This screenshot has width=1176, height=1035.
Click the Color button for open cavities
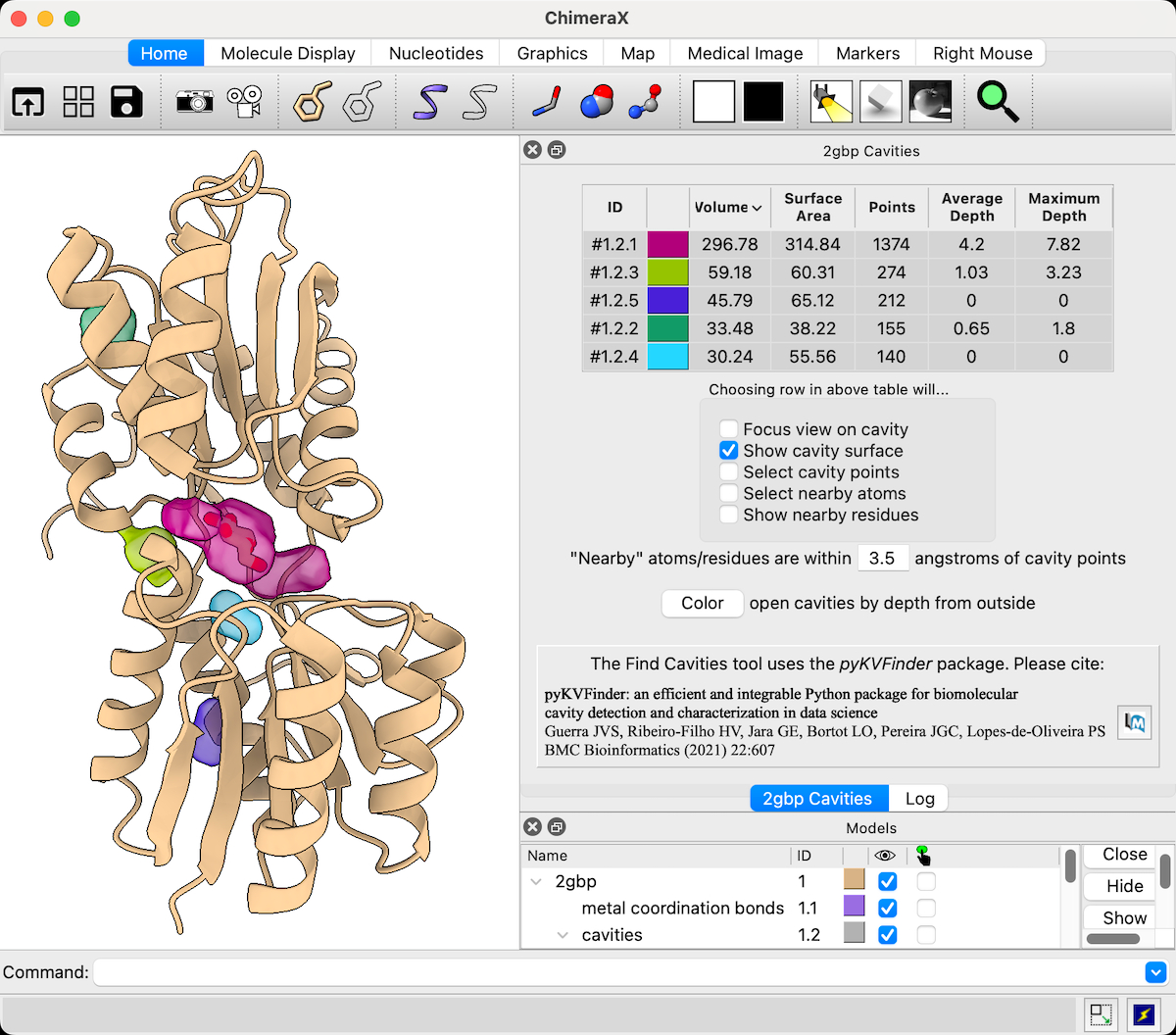tap(702, 603)
